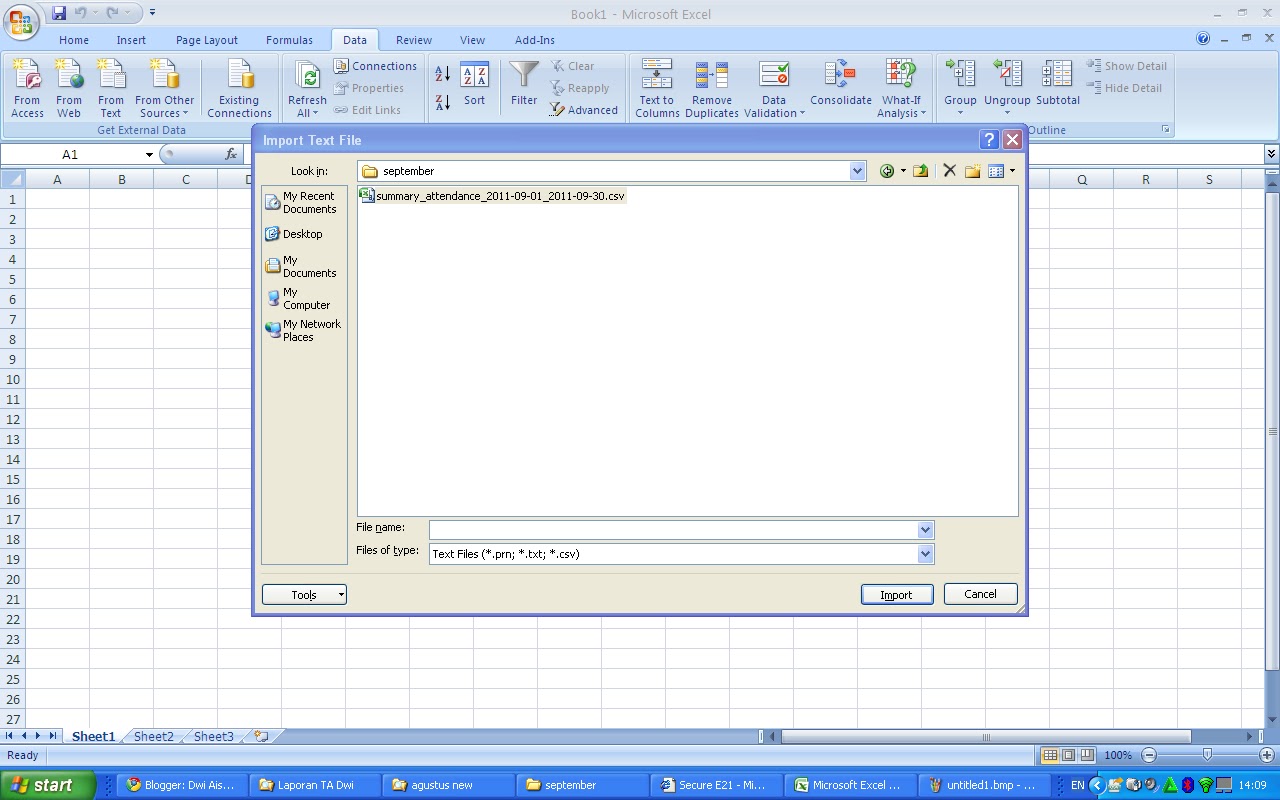Click Advanced filter option

[x=584, y=110]
